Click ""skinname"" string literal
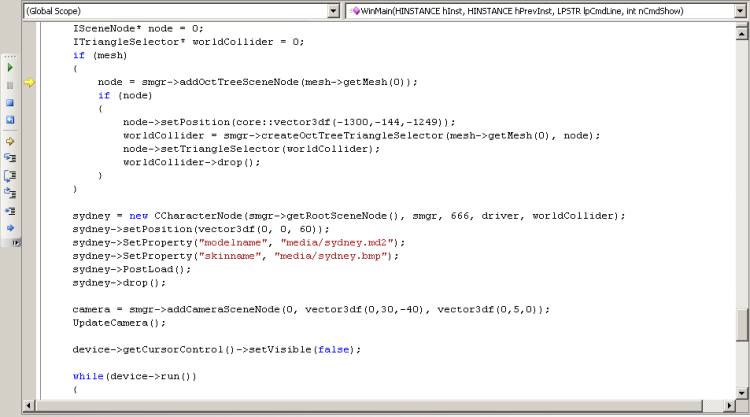This screenshot has width=750, height=417. [x=230, y=256]
